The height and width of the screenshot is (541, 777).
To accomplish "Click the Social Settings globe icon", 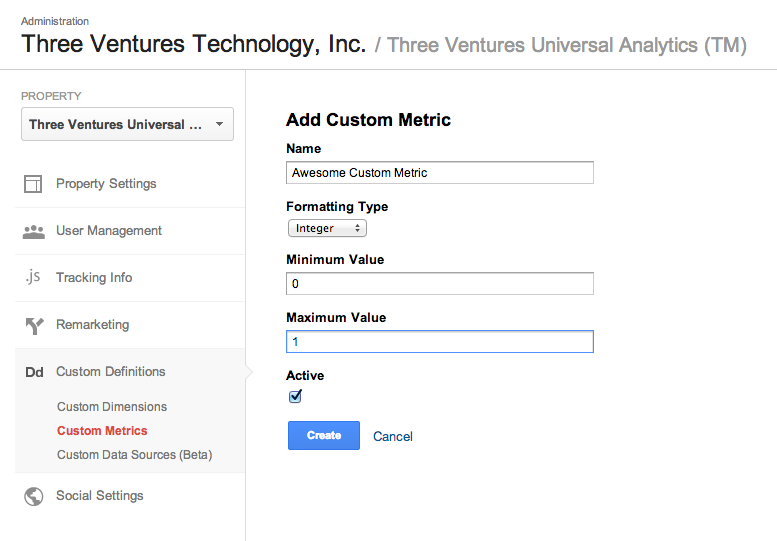I will pos(34,496).
